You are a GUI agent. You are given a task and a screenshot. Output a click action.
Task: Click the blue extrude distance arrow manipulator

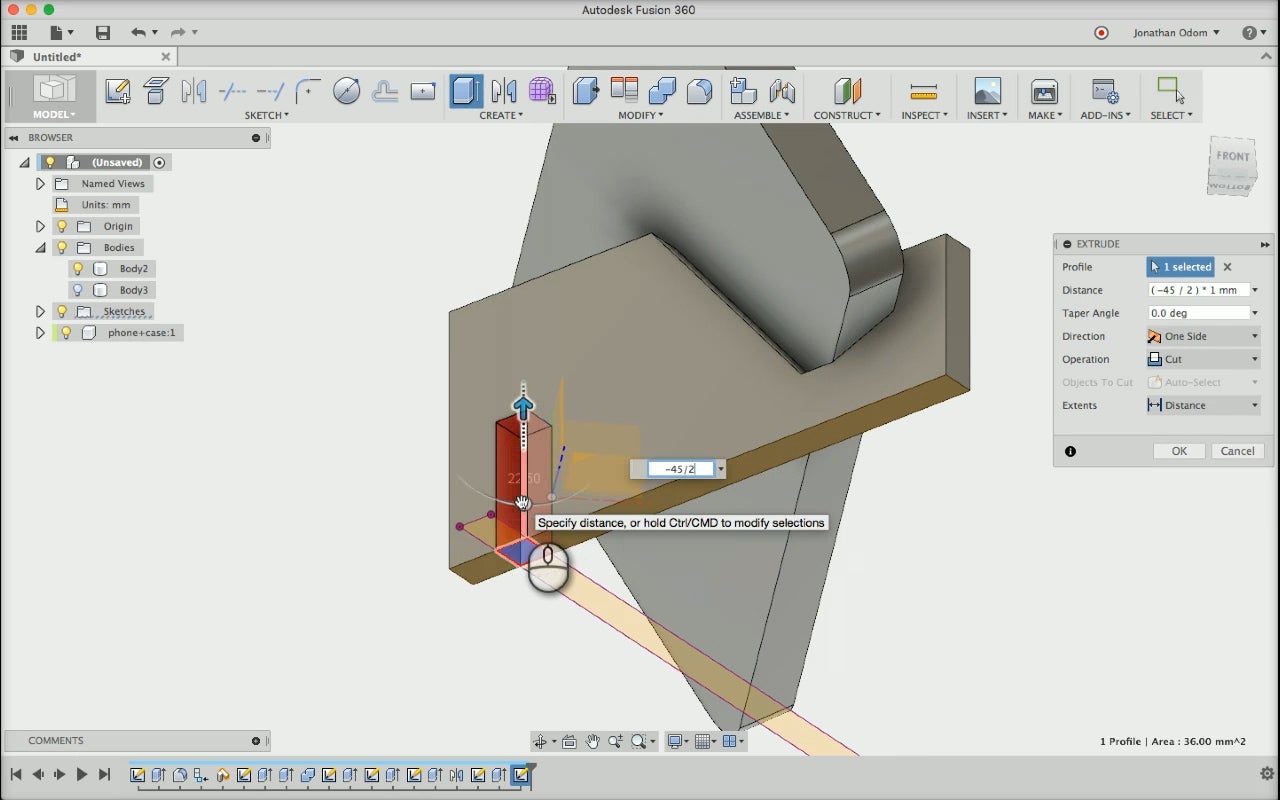523,406
